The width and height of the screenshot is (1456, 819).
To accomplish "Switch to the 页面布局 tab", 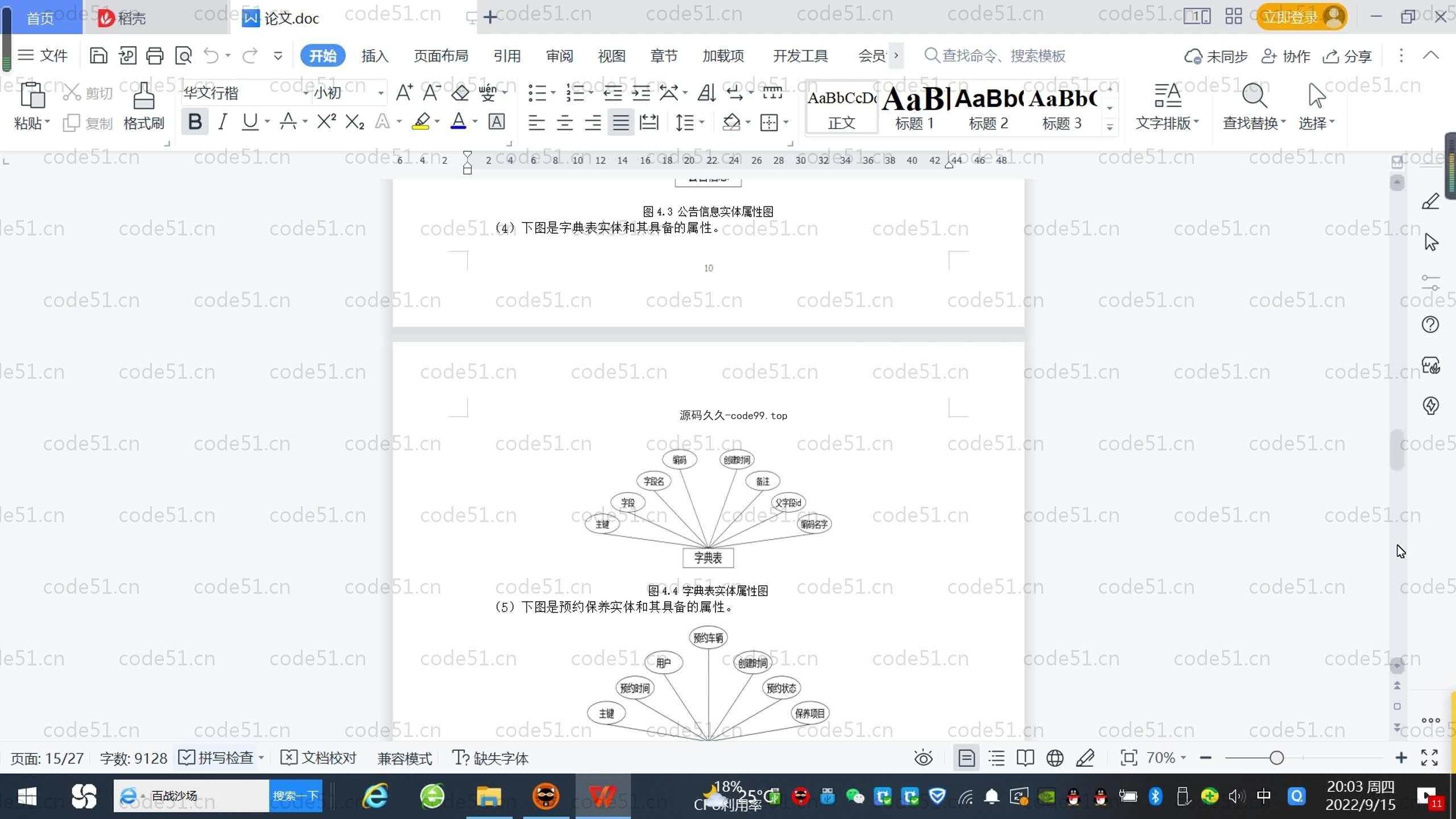I will click(441, 56).
